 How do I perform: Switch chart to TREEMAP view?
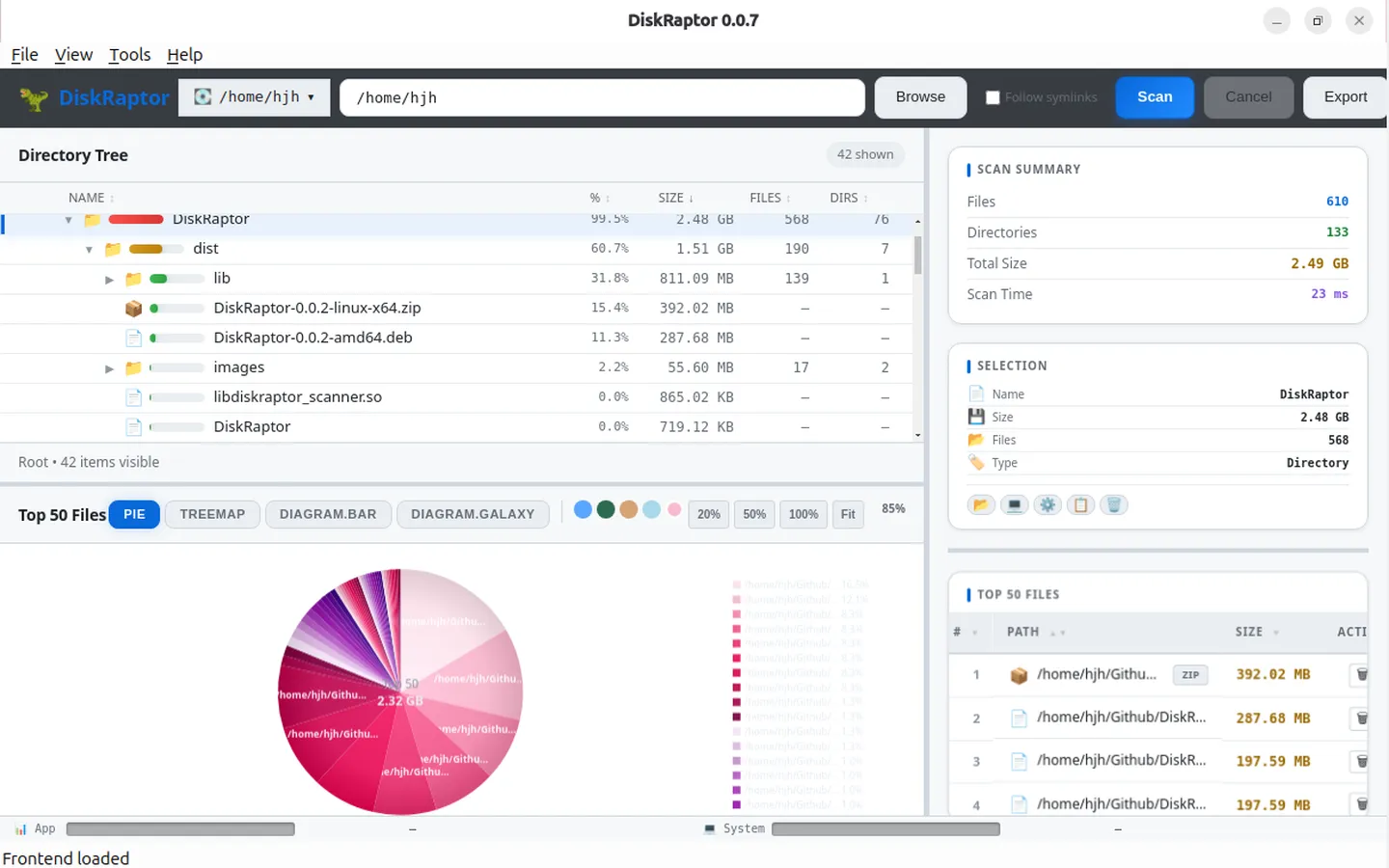(x=212, y=515)
